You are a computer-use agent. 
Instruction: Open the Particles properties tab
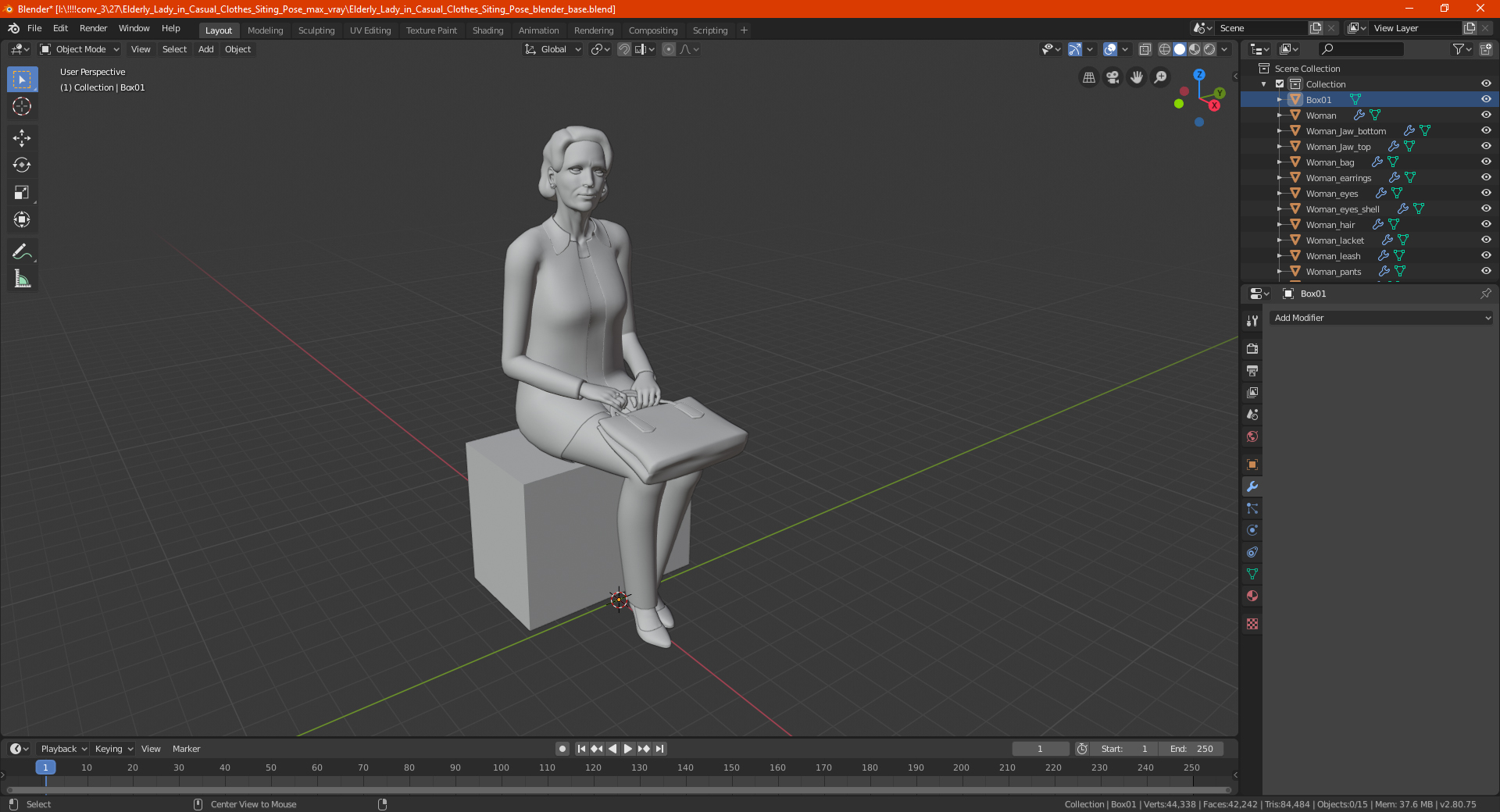1252,508
